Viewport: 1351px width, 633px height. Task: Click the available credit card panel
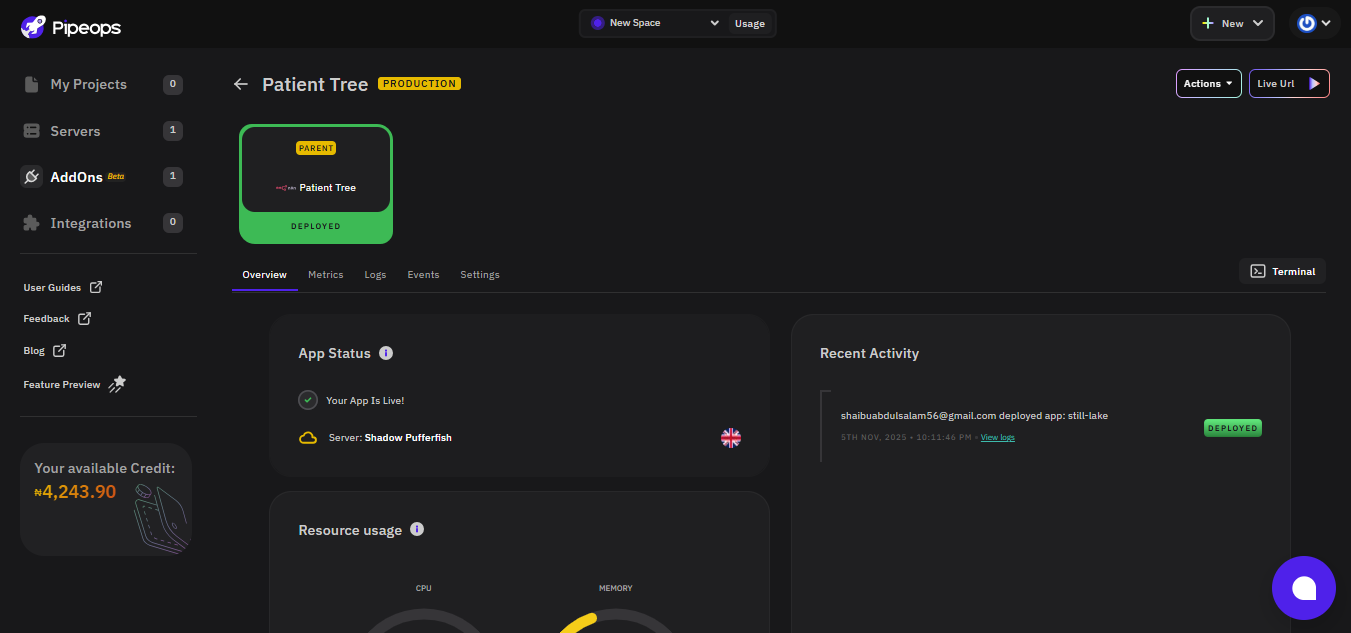pyautogui.click(x=106, y=499)
